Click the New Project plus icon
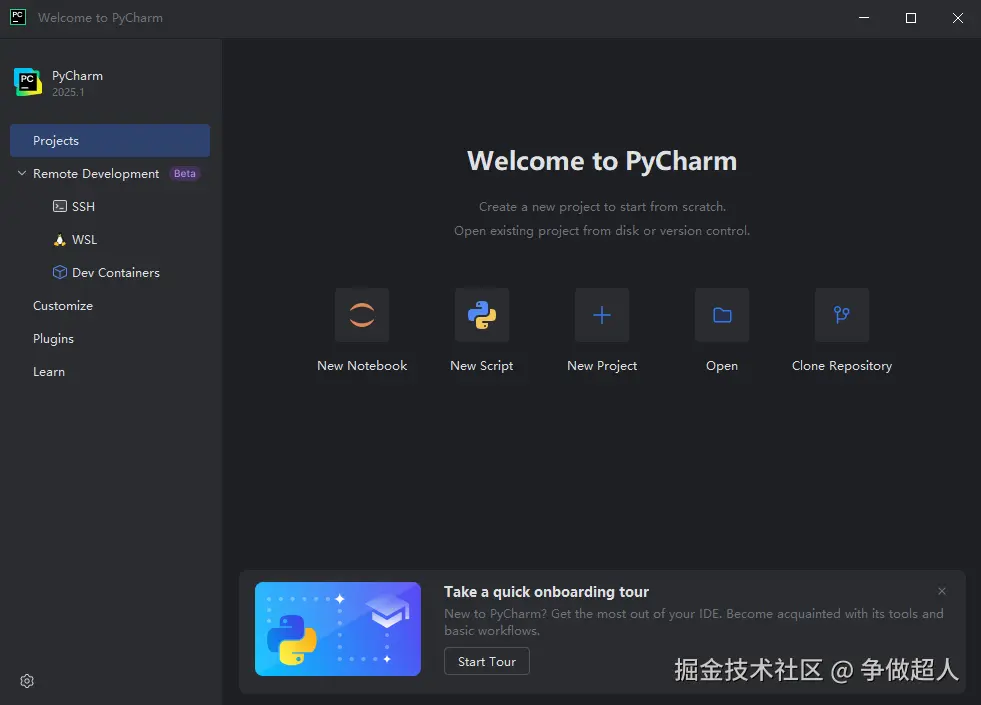The height and width of the screenshot is (705, 981). coord(602,315)
